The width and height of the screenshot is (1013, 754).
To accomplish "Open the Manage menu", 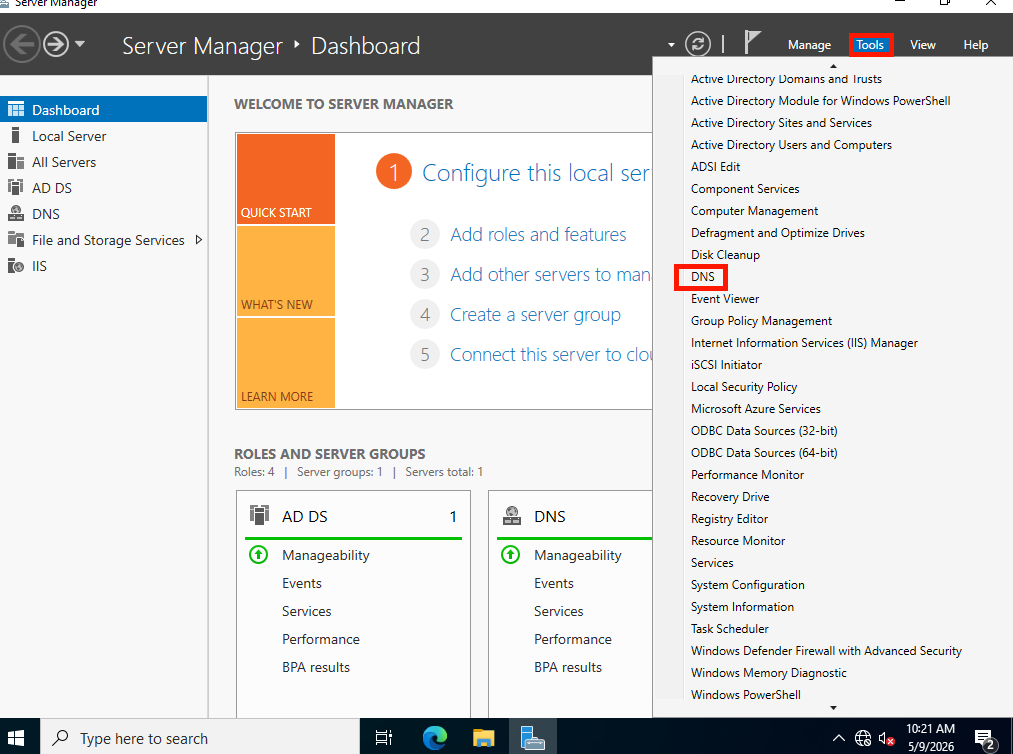I will (809, 45).
